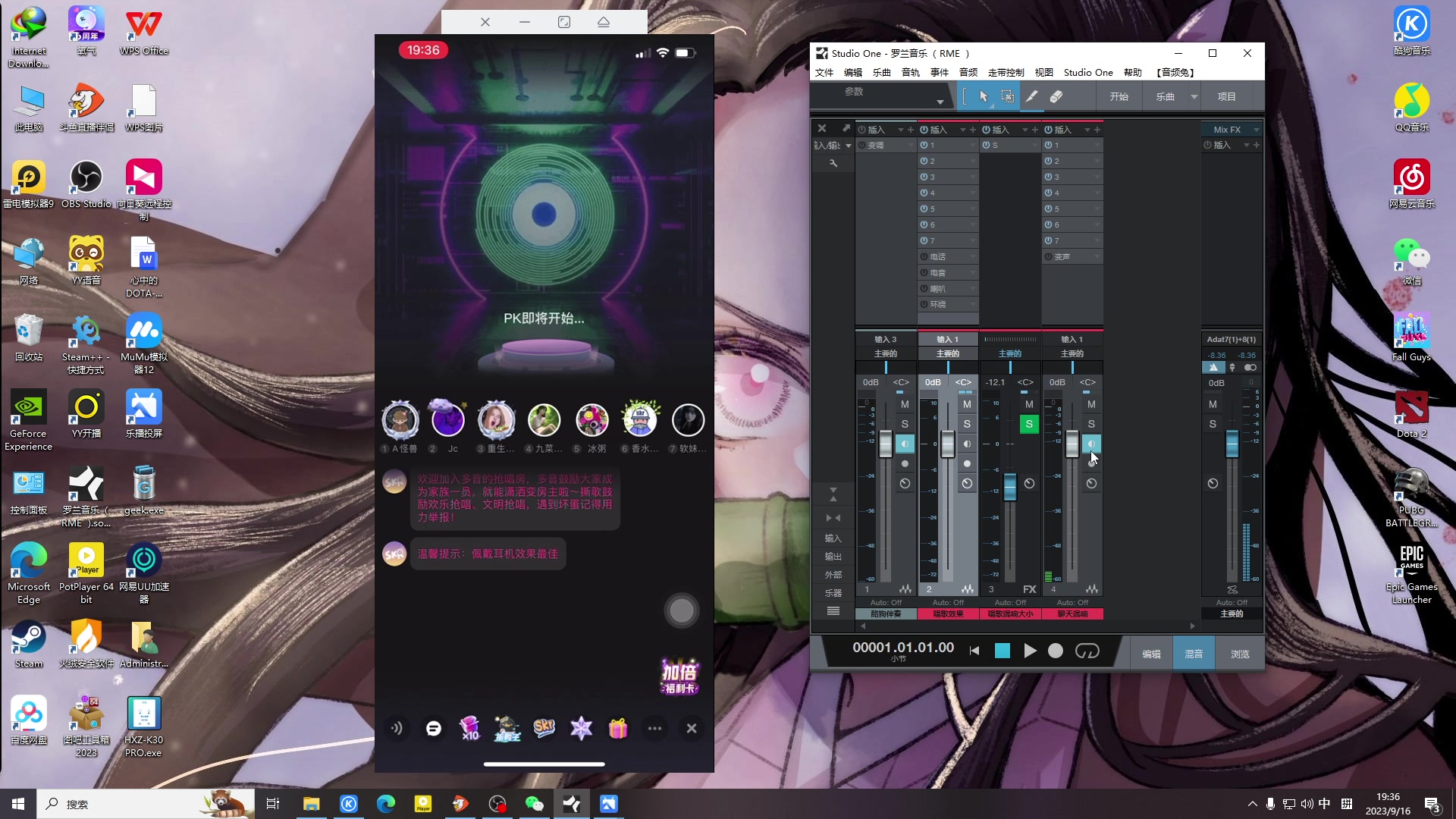Toggle record arm on channel 2
1456x819 pixels.
click(967, 463)
